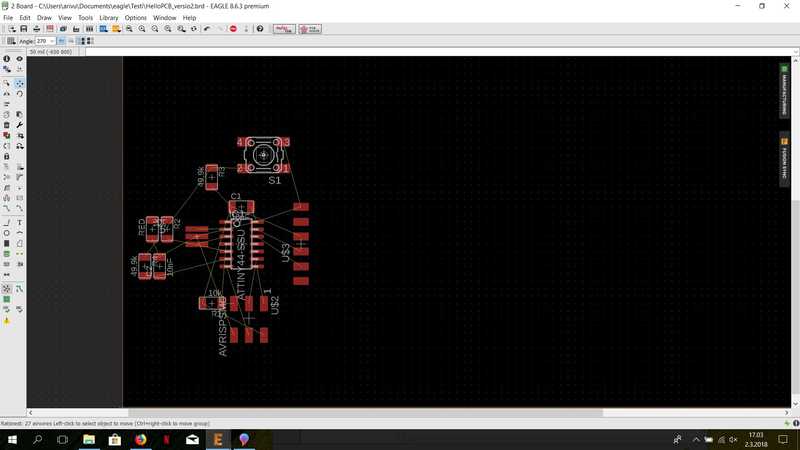
Task: Select the Rectangle tool
Action: tap(7, 243)
